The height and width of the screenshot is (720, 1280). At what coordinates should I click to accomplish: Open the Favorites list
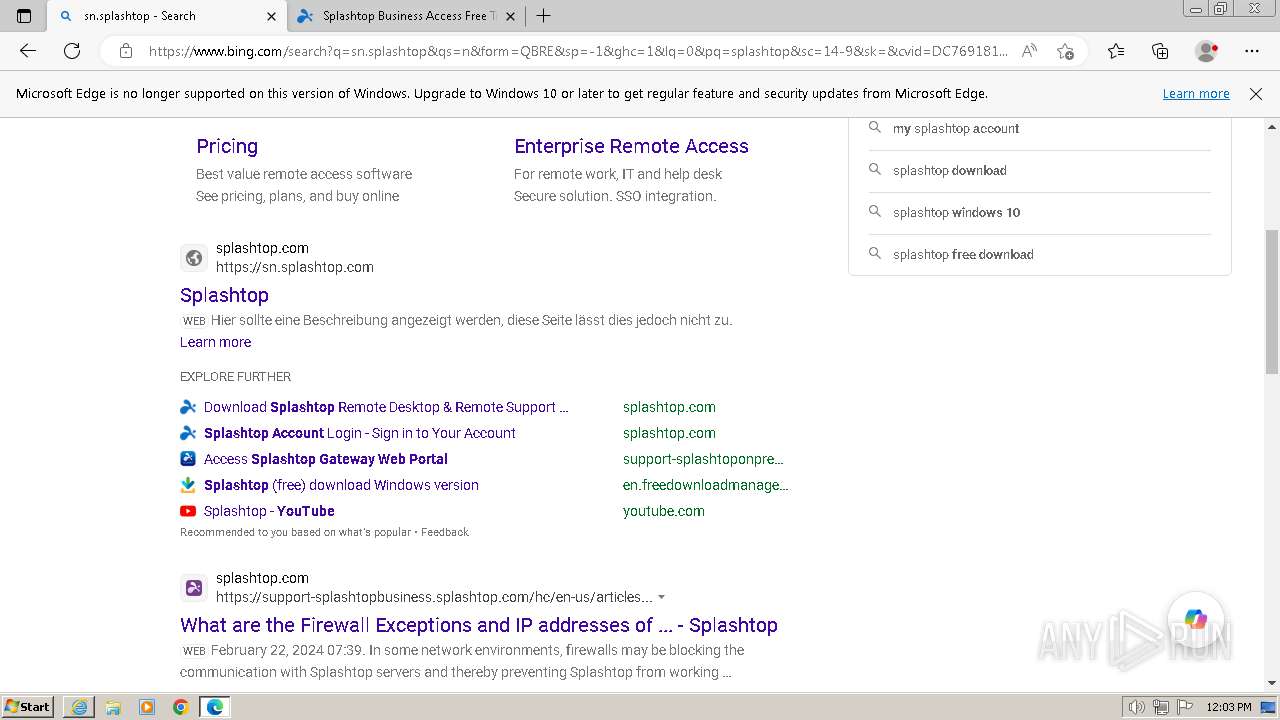tap(1116, 51)
